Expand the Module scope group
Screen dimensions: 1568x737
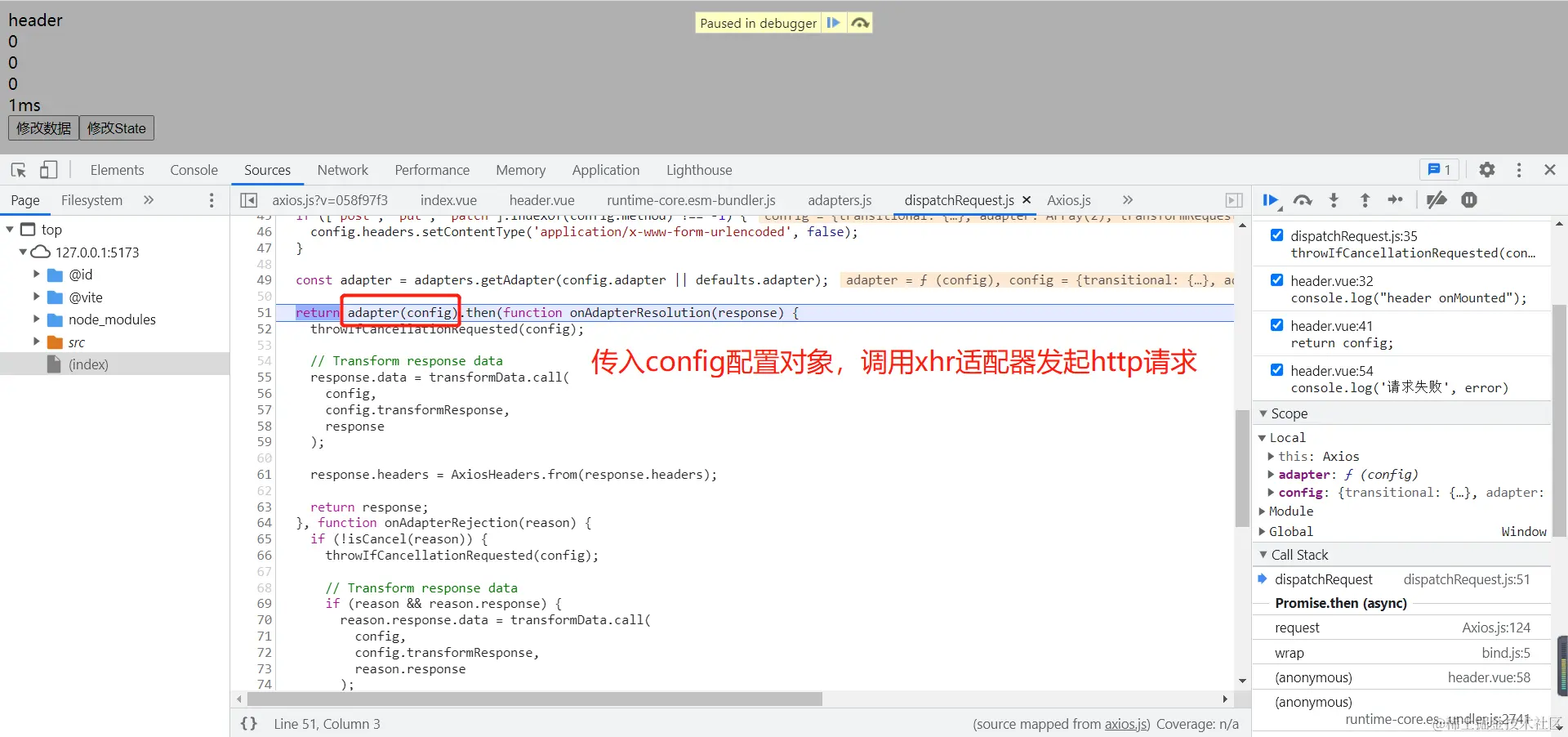(x=1262, y=511)
